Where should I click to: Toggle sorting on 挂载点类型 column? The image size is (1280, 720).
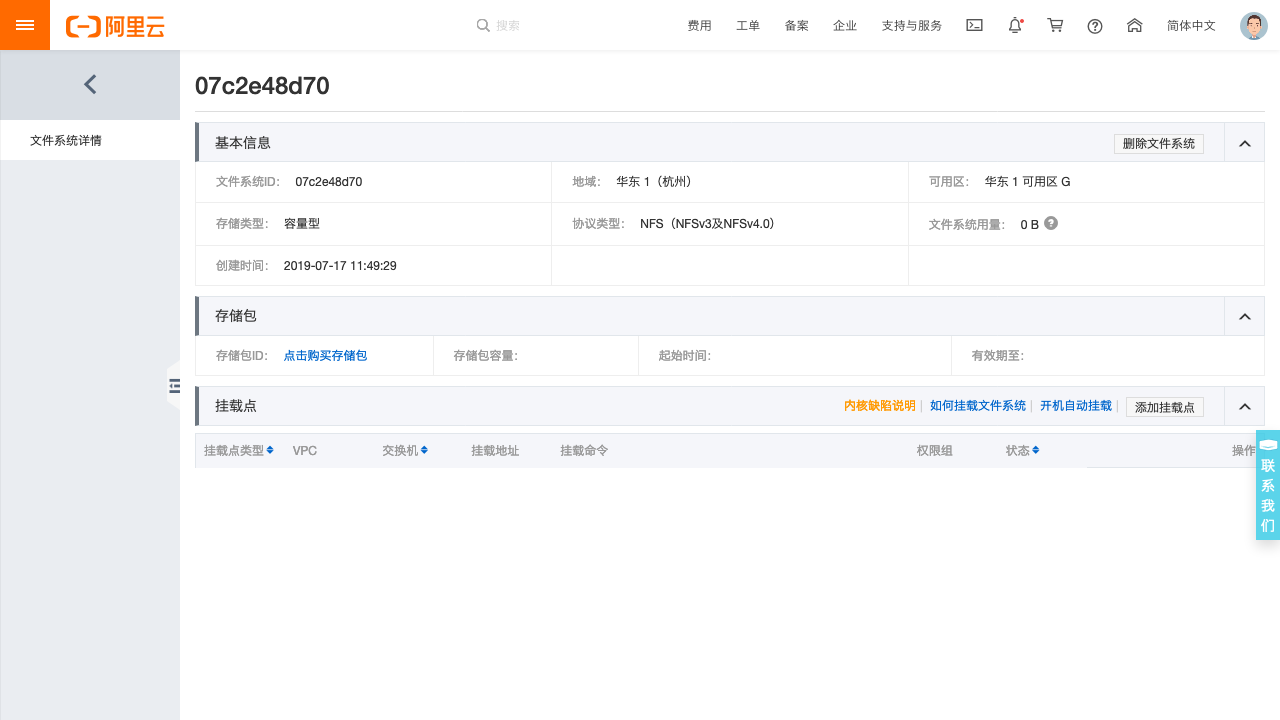point(270,450)
